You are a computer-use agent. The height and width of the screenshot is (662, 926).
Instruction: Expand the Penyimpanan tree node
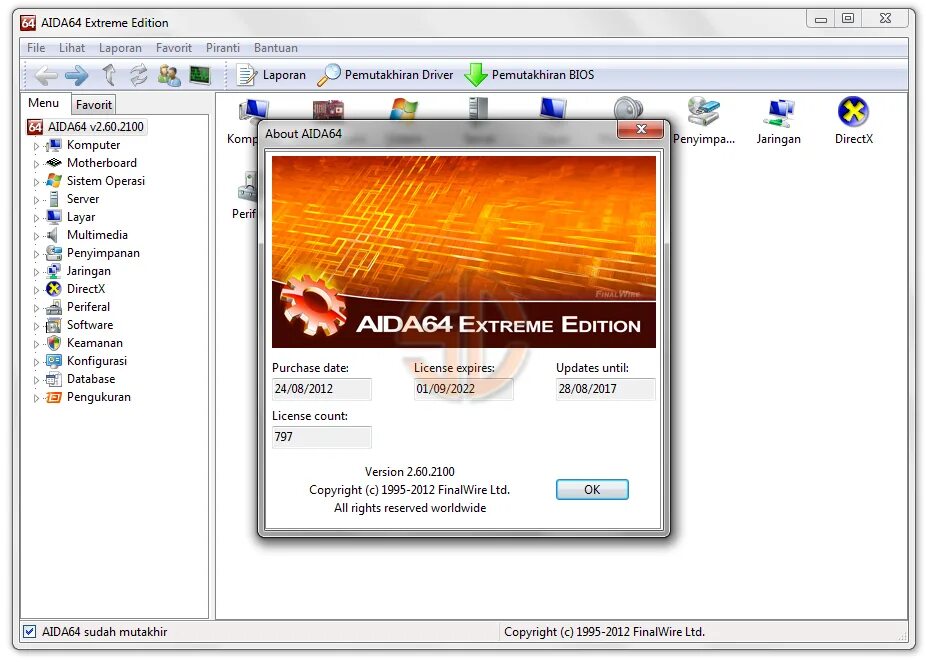click(x=36, y=254)
